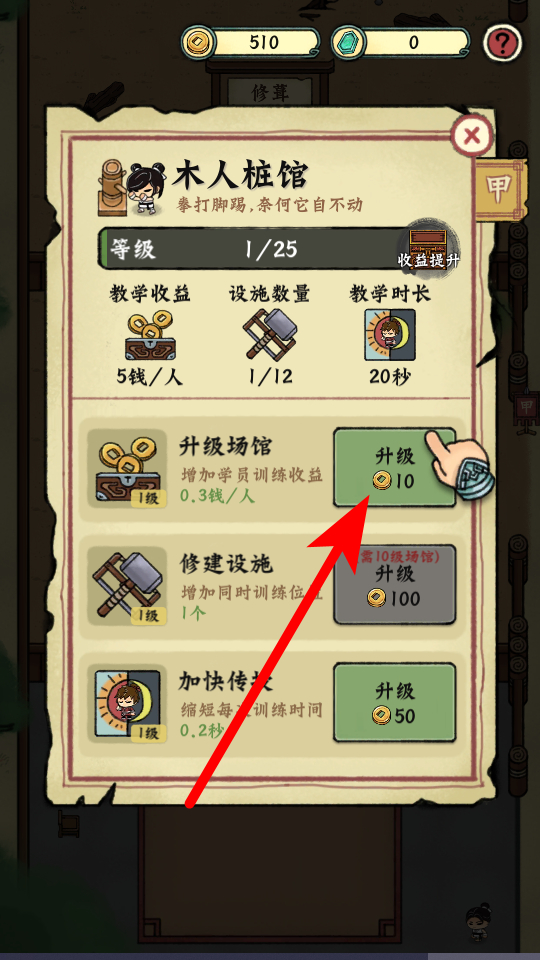540x960 pixels.
Task: Tap the 教学时长 day-night card icon
Action: pyautogui.click(x=390, y=335)
